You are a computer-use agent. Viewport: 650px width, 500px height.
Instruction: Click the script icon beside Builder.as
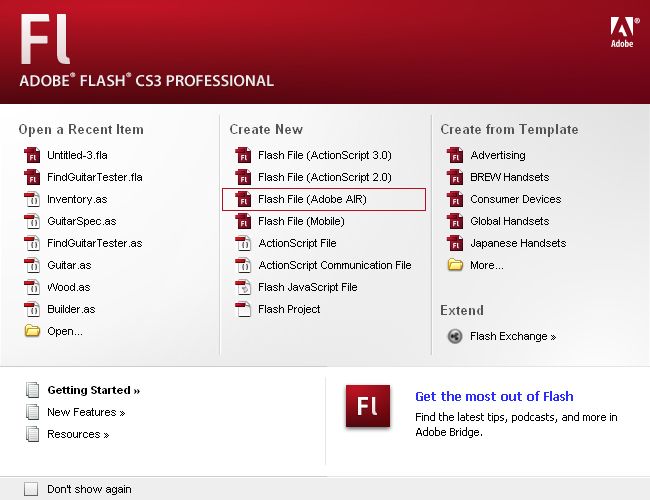[32, 309]
